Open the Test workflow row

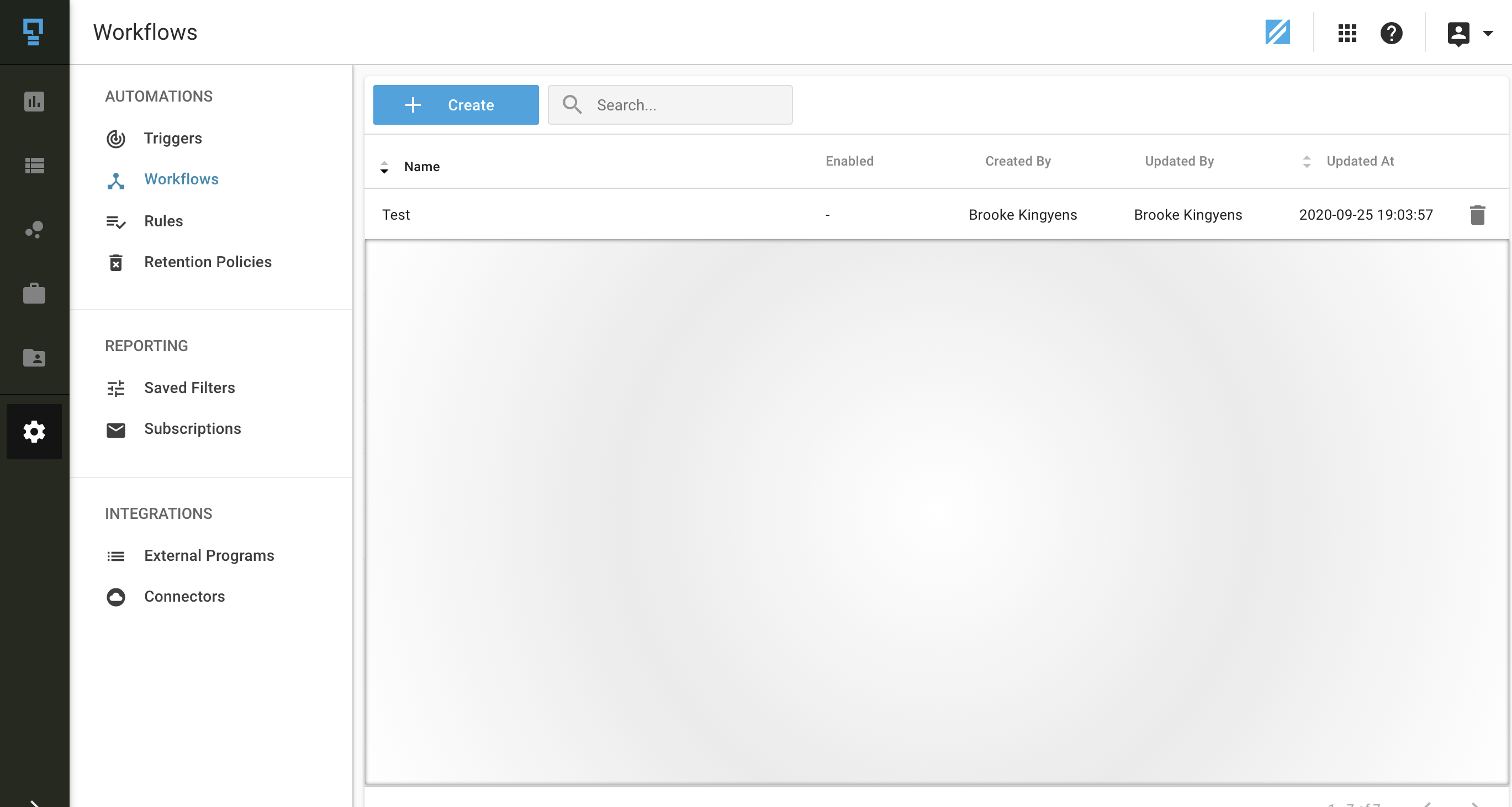[396, 215]
